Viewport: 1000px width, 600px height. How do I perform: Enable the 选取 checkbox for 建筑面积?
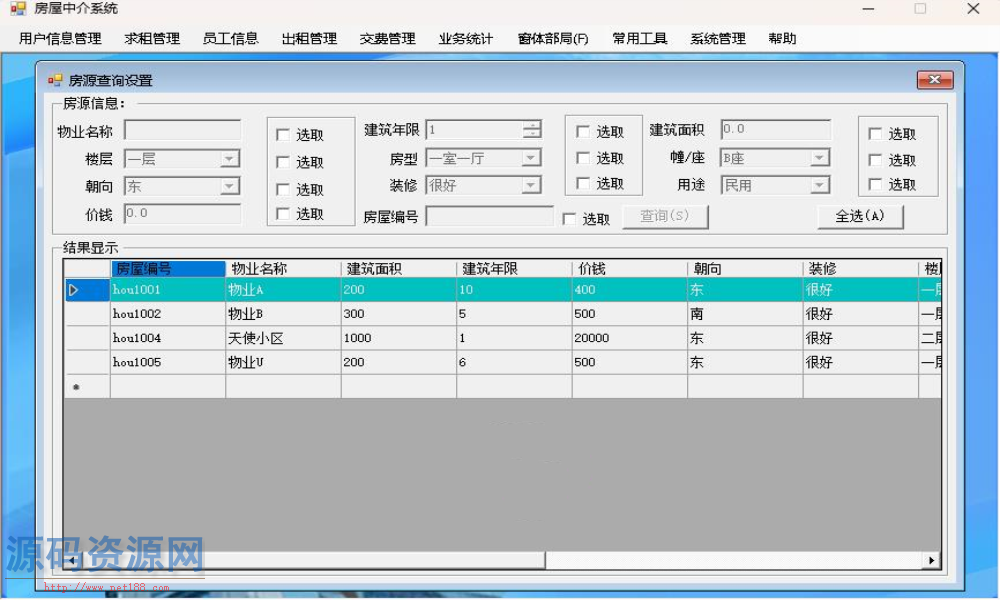point(875,134)
